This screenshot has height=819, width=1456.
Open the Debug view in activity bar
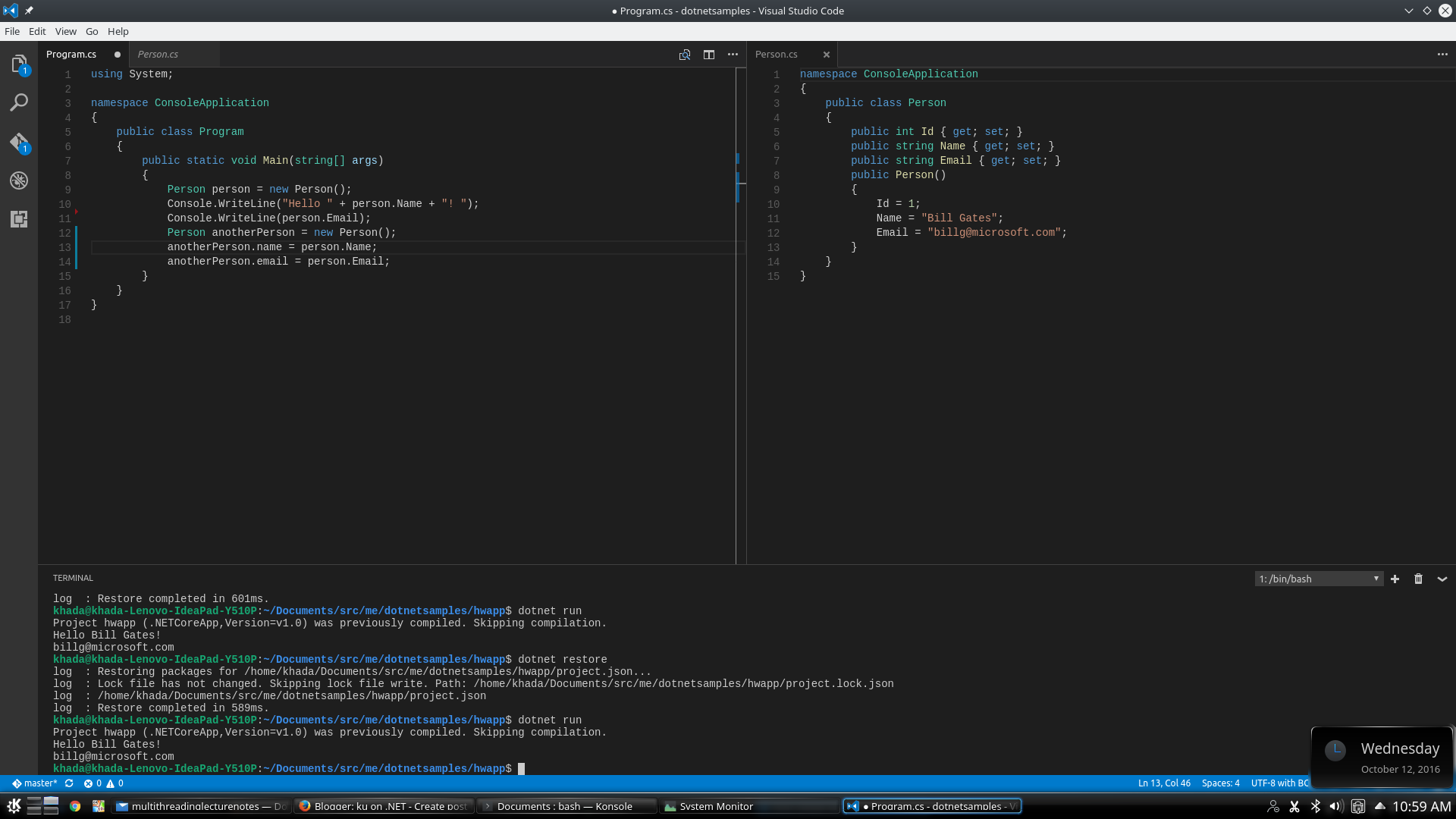(19, 180)
